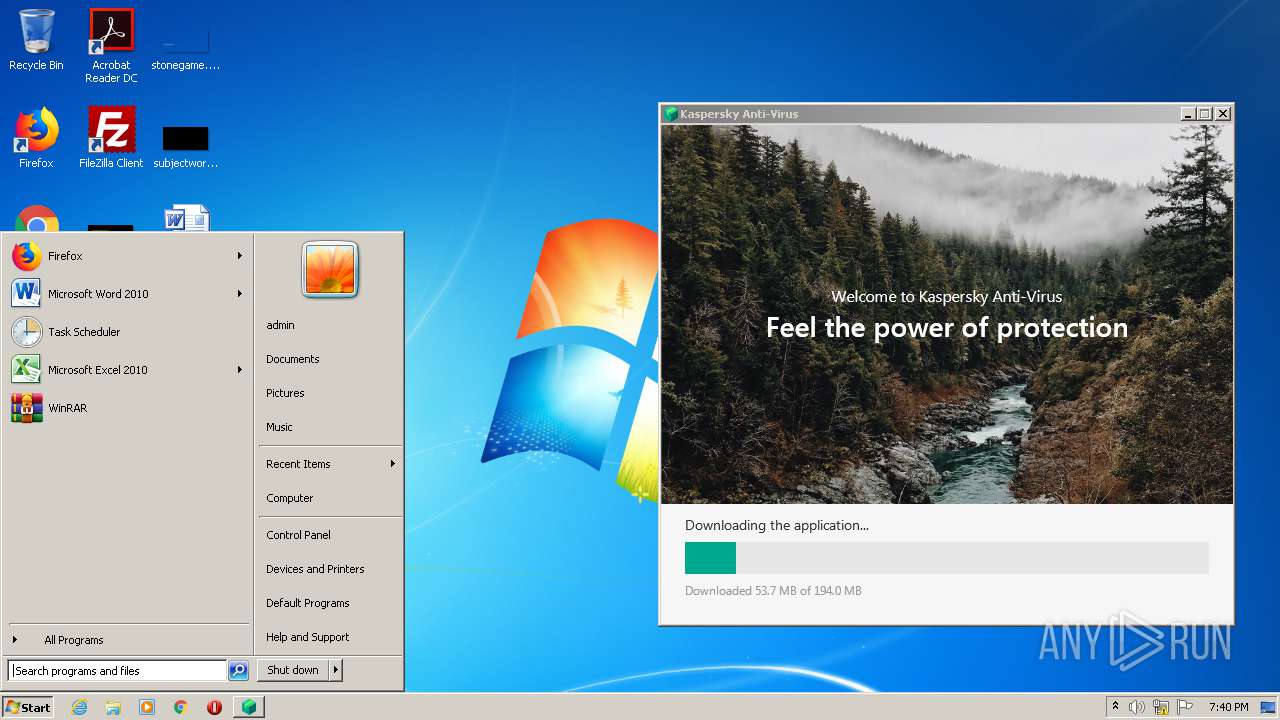
Task: Close the Kaspersky Anti-Virus window
Action: coord(1222,114)
